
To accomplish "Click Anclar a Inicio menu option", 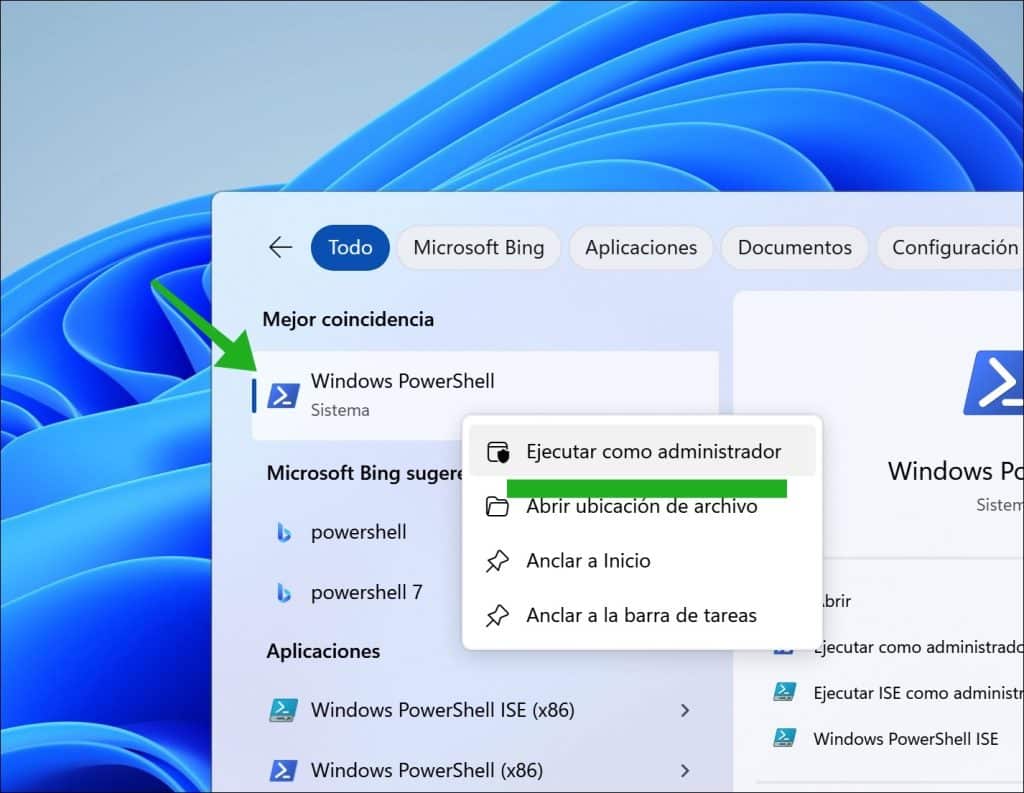I will (x=588, y=561).
